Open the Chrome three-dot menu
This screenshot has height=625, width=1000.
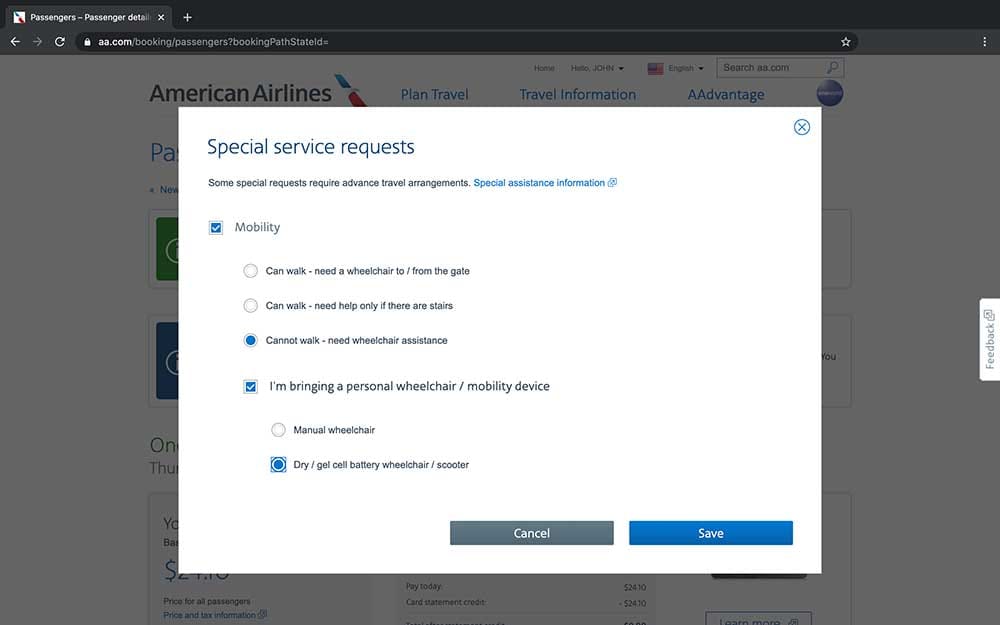[x=984, y=41]
